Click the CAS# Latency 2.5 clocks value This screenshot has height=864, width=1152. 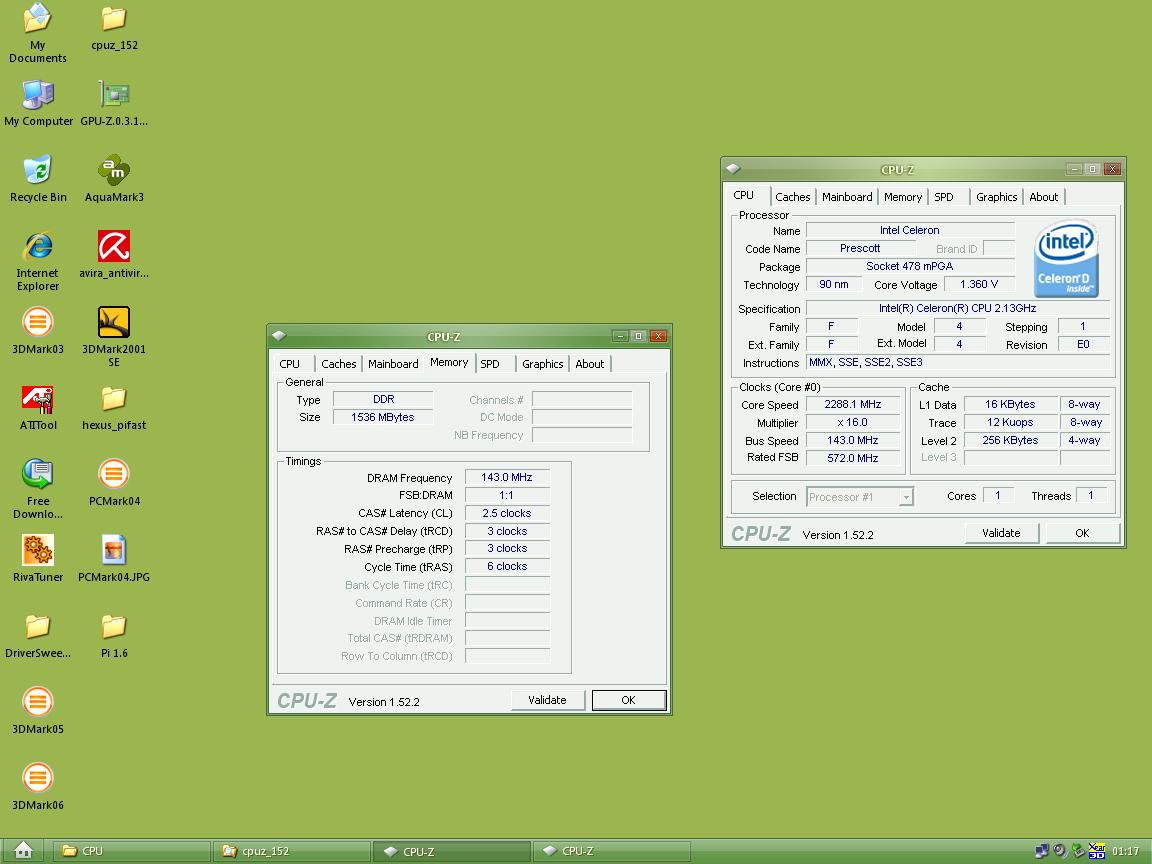coord(507,514)
